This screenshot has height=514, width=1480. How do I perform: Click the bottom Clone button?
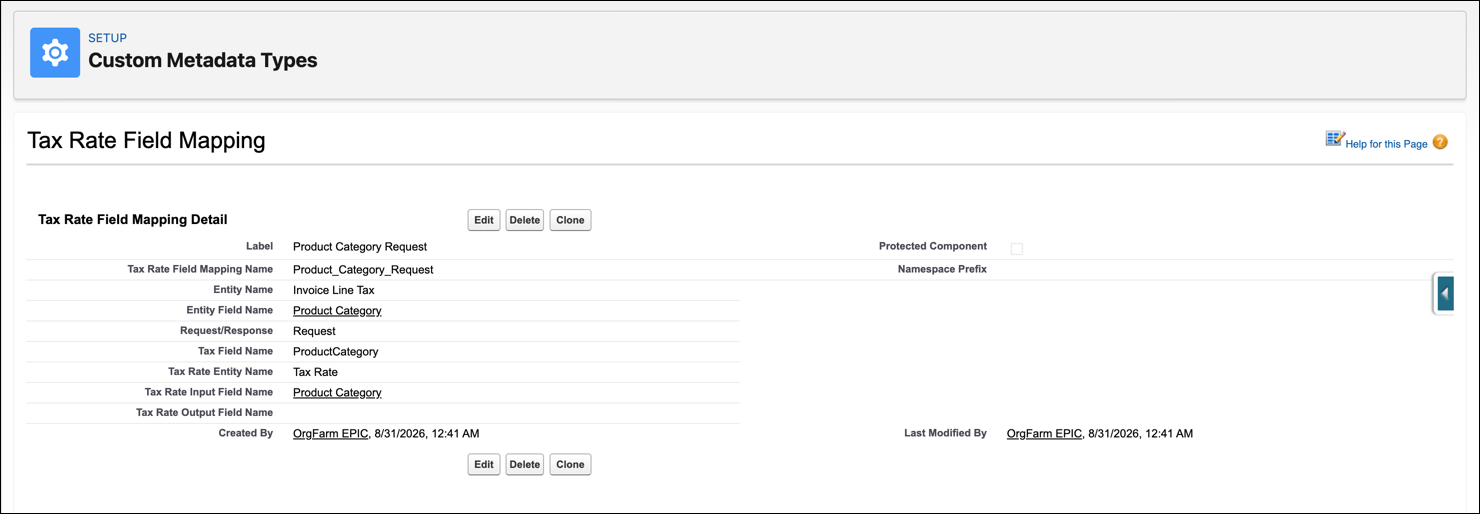tap(570, 464)
